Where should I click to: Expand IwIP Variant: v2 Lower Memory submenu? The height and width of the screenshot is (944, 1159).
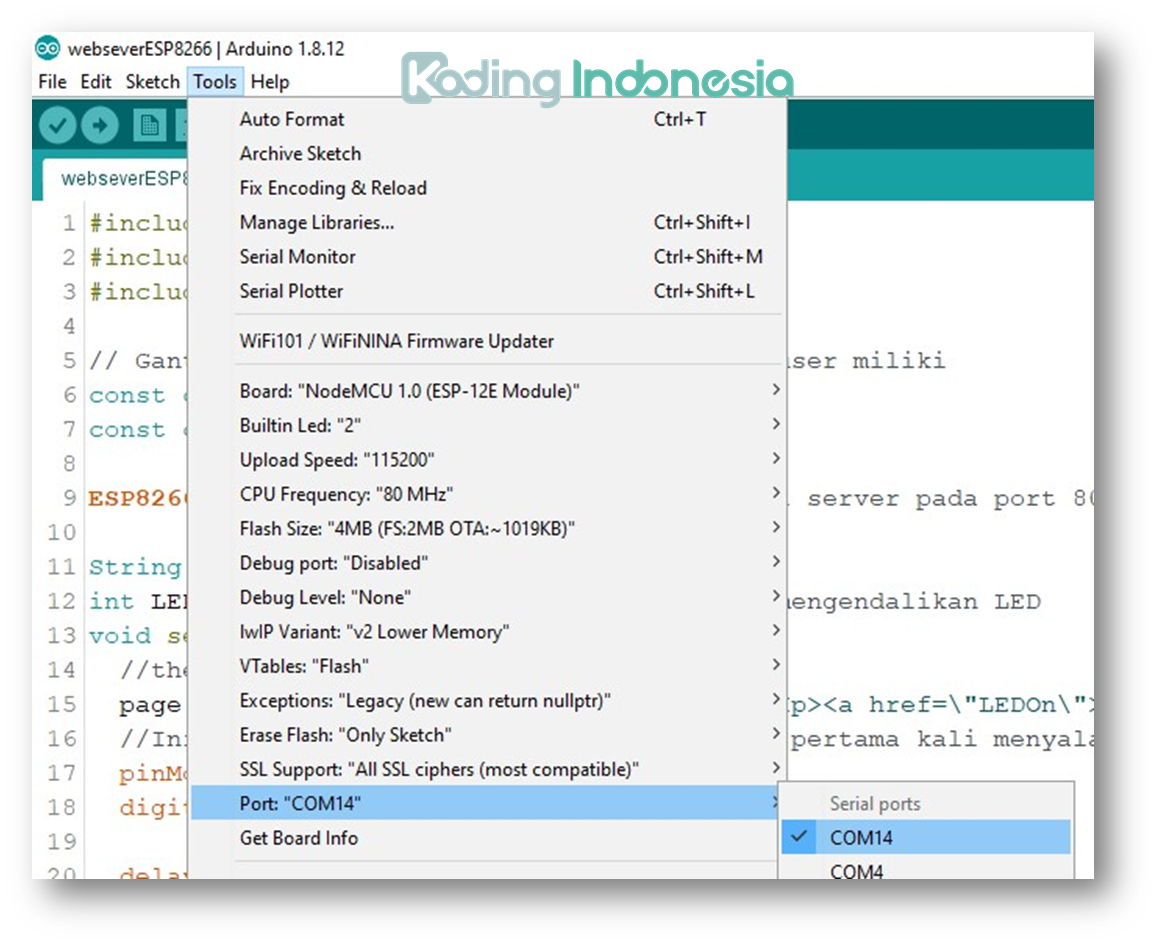coord(488,631)
